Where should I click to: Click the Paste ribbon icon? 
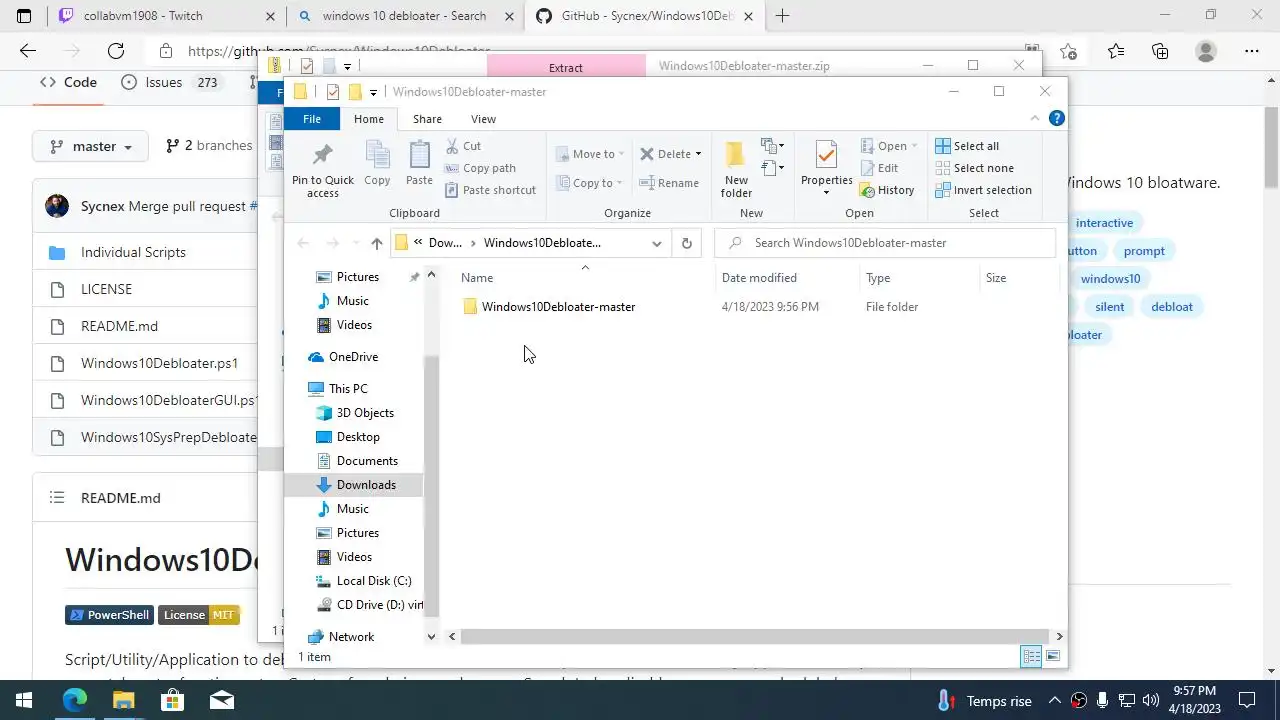(419, 163)
